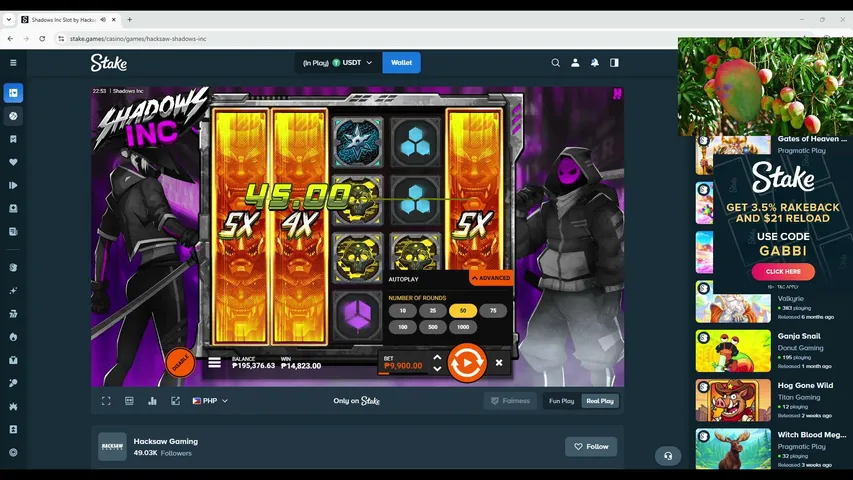The image size is (853, 480).
Task: Open the bookmark sidebar icon
Action: tap(13, 139)
